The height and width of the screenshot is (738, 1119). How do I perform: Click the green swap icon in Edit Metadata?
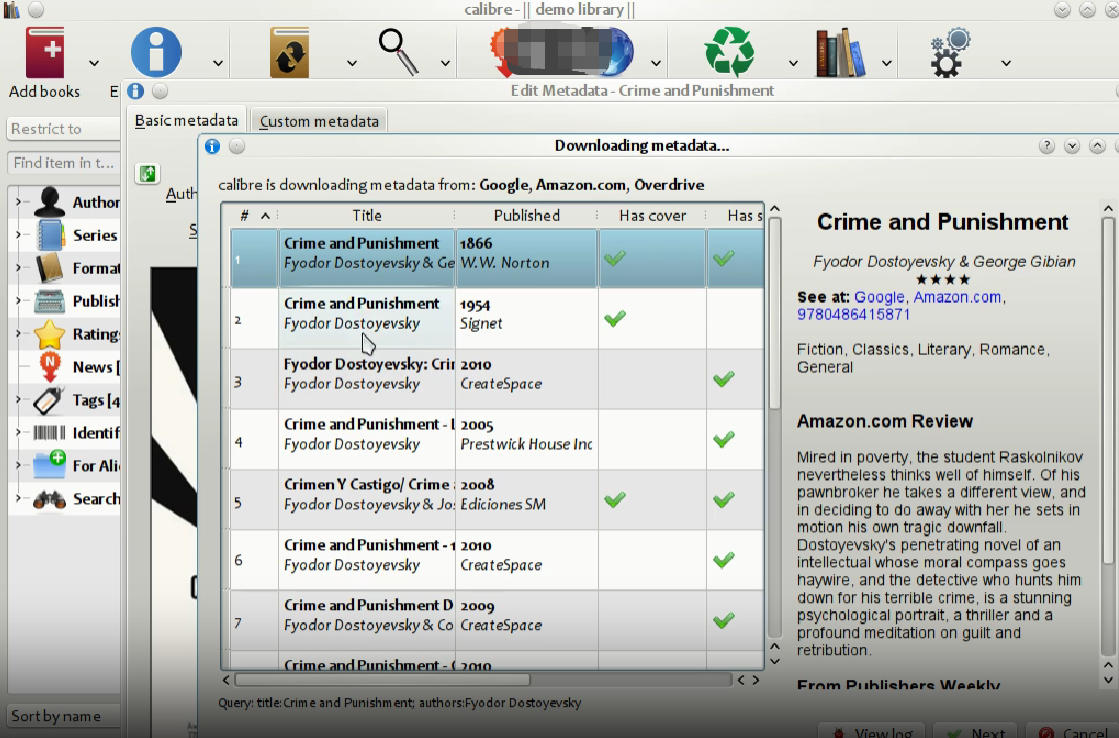point(148,173)
